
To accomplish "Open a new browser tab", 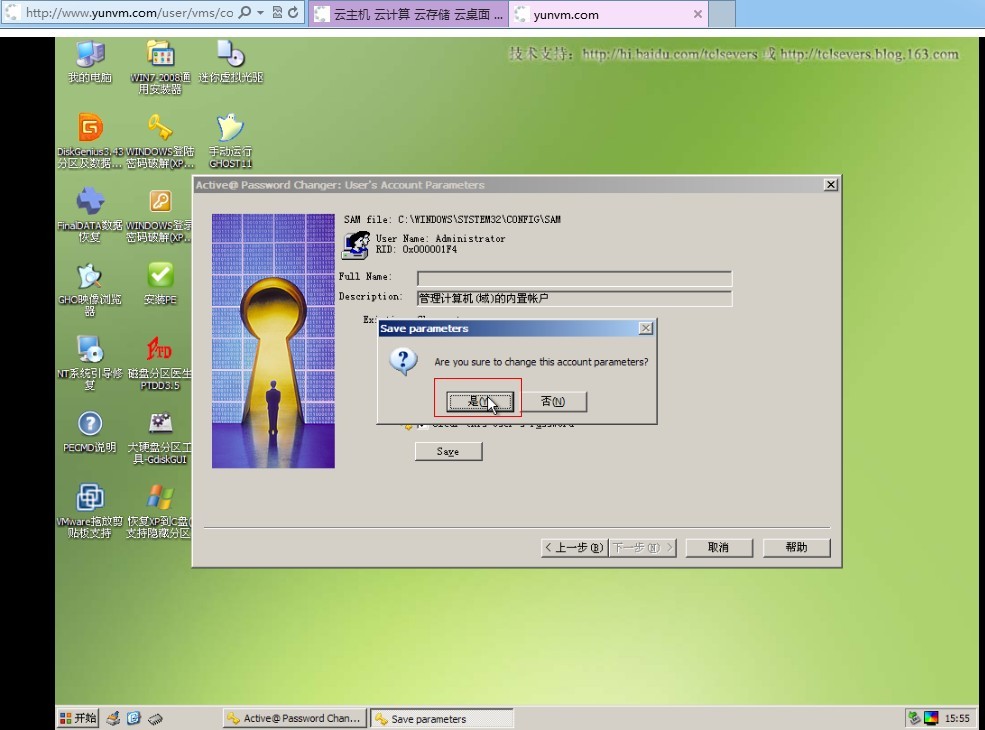I will coord(722,14).
